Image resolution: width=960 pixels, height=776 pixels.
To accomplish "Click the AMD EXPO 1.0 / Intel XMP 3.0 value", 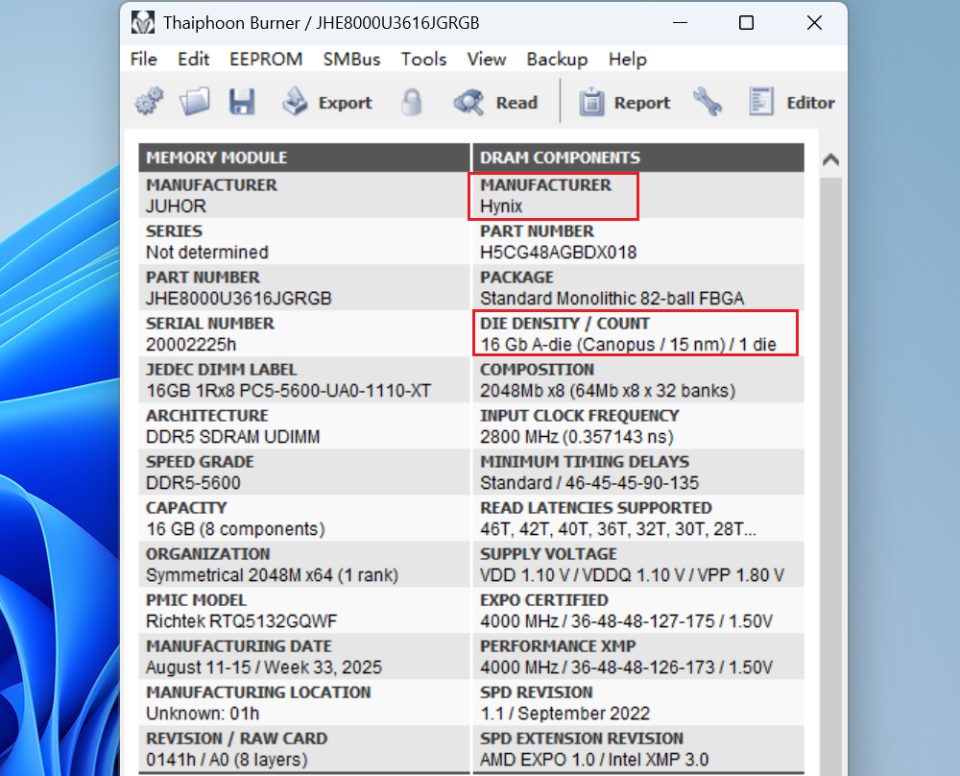I will [594, 759].
